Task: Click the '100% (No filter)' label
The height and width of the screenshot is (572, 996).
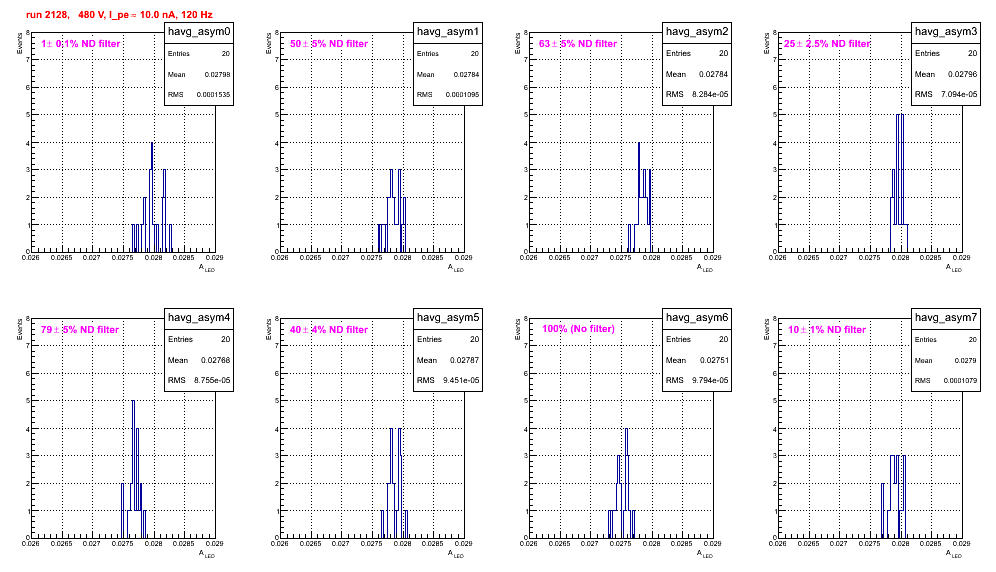Action: click(x=578, y=329)
